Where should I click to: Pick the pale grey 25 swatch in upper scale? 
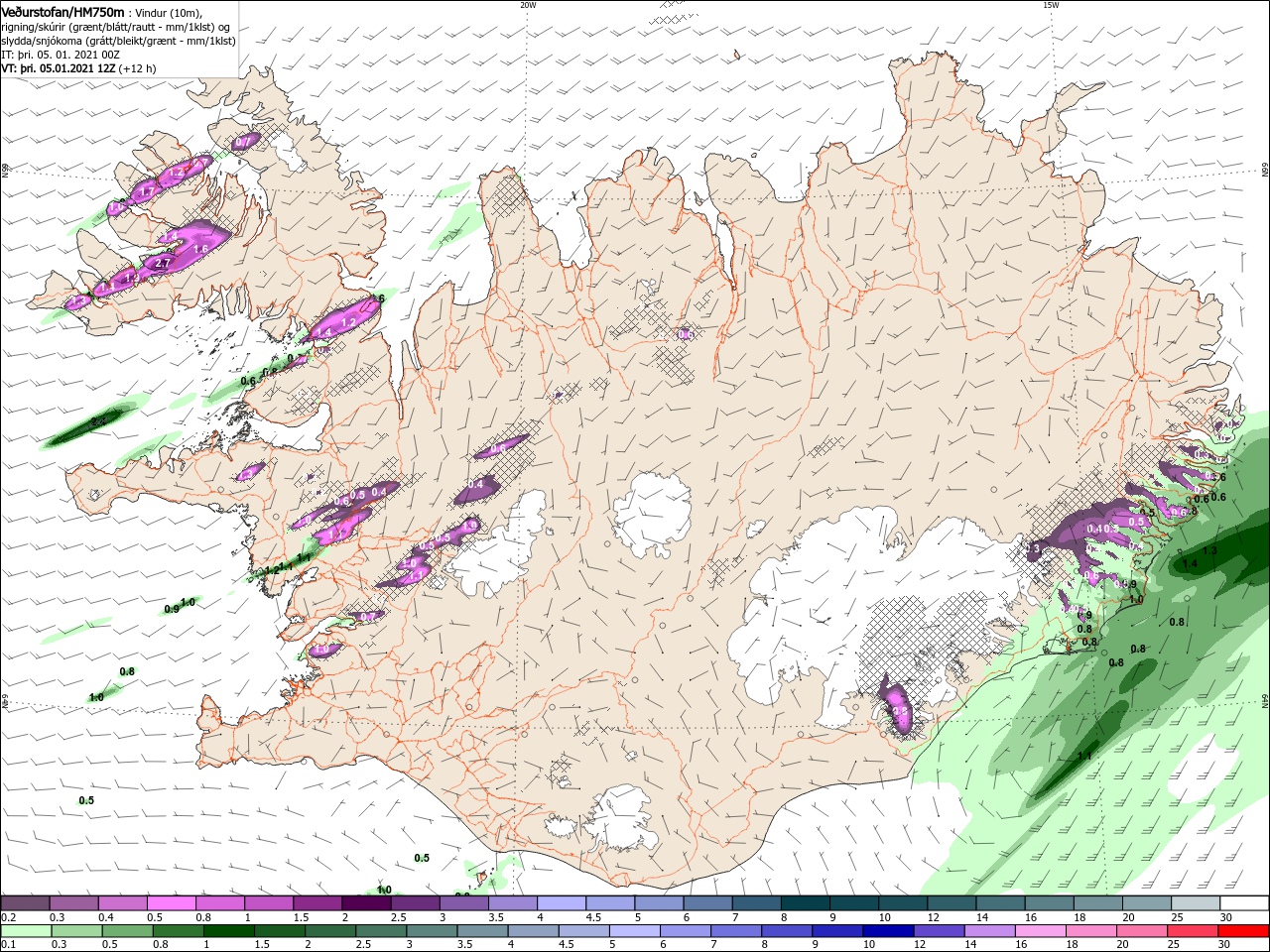pos(1195,903)
